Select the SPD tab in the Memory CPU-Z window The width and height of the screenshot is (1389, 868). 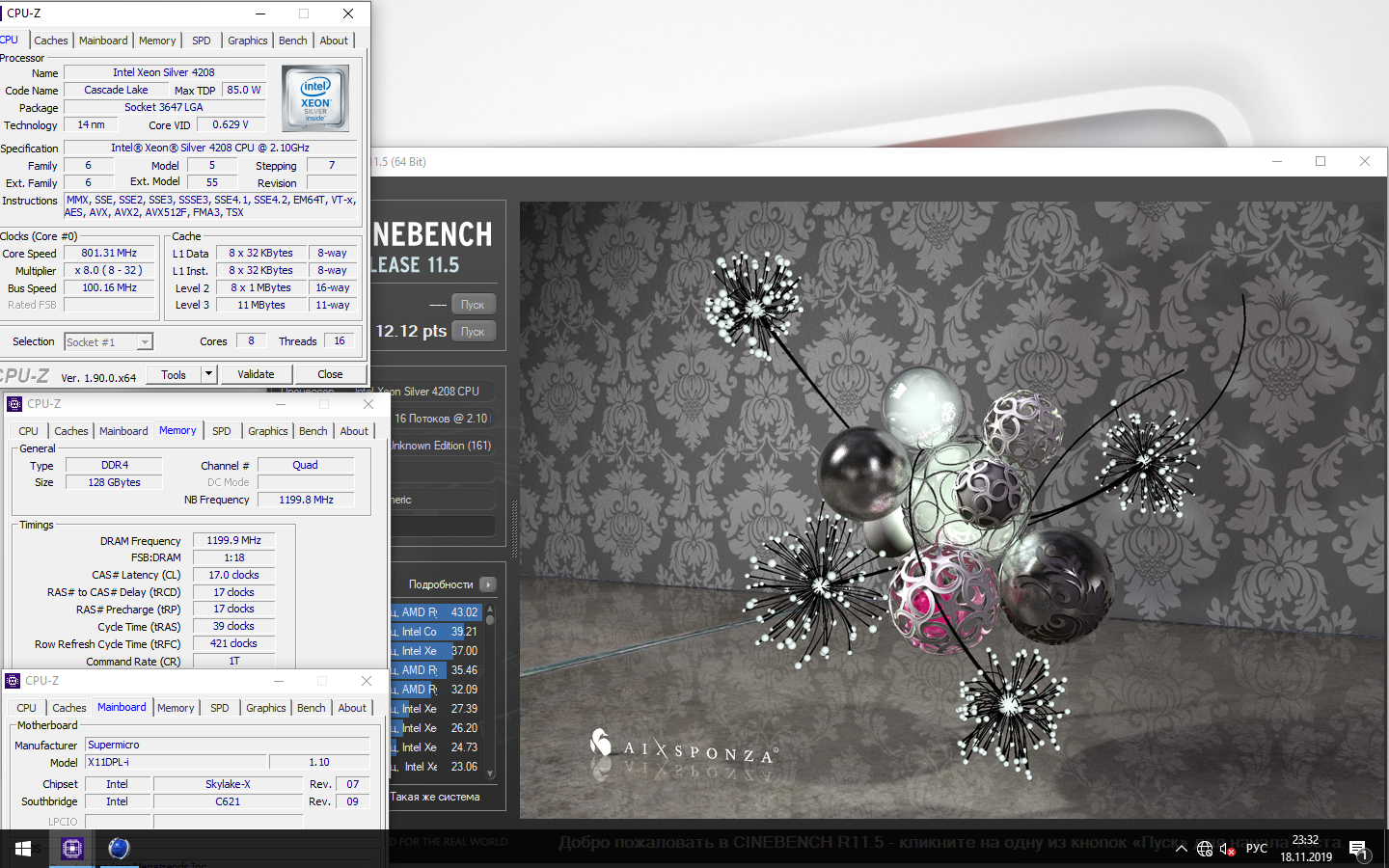point(222,431)
